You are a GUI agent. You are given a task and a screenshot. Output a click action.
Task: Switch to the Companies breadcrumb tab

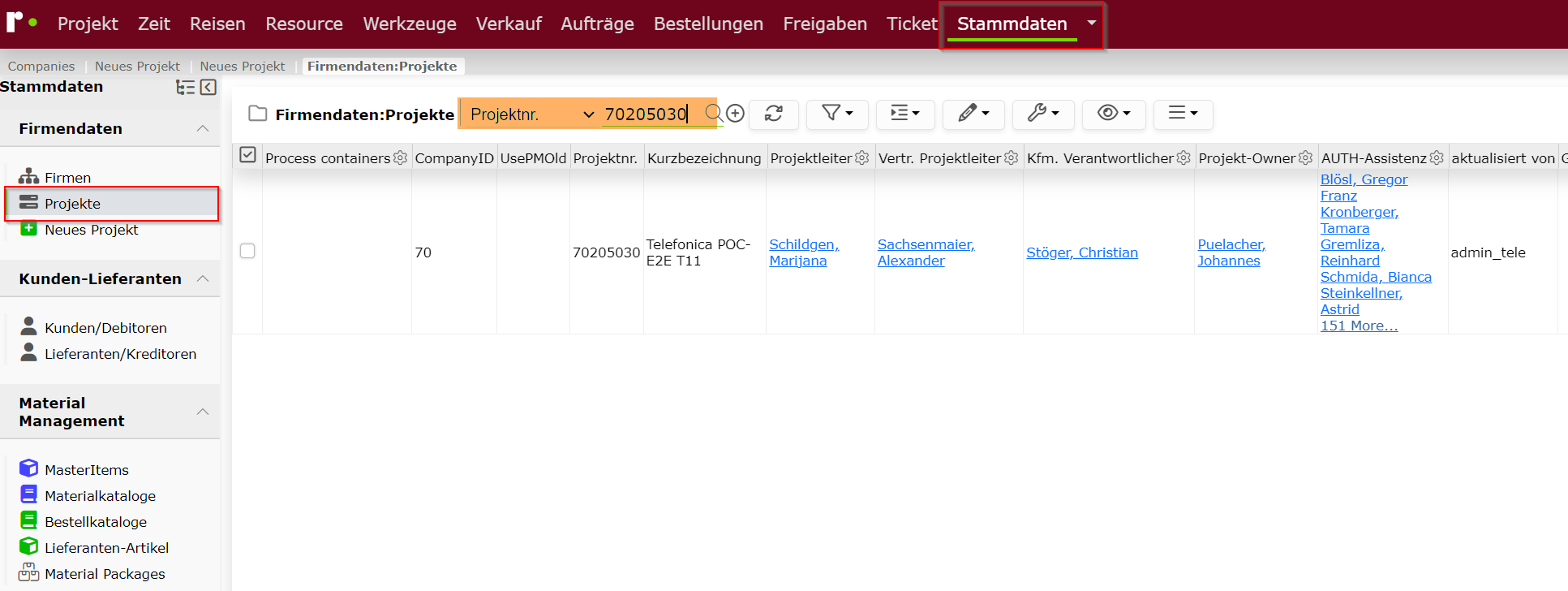tap(41, 66)
